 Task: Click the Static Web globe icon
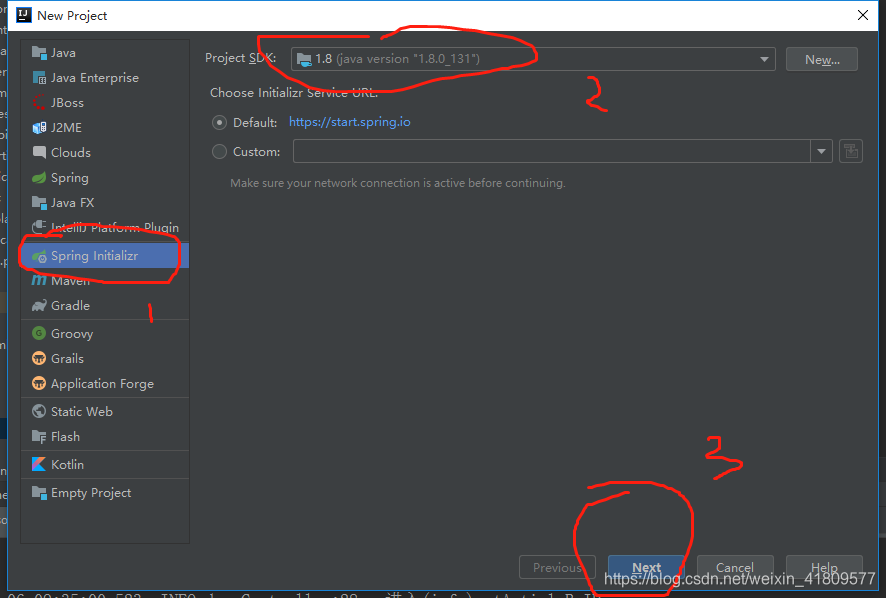click(39, 411)
